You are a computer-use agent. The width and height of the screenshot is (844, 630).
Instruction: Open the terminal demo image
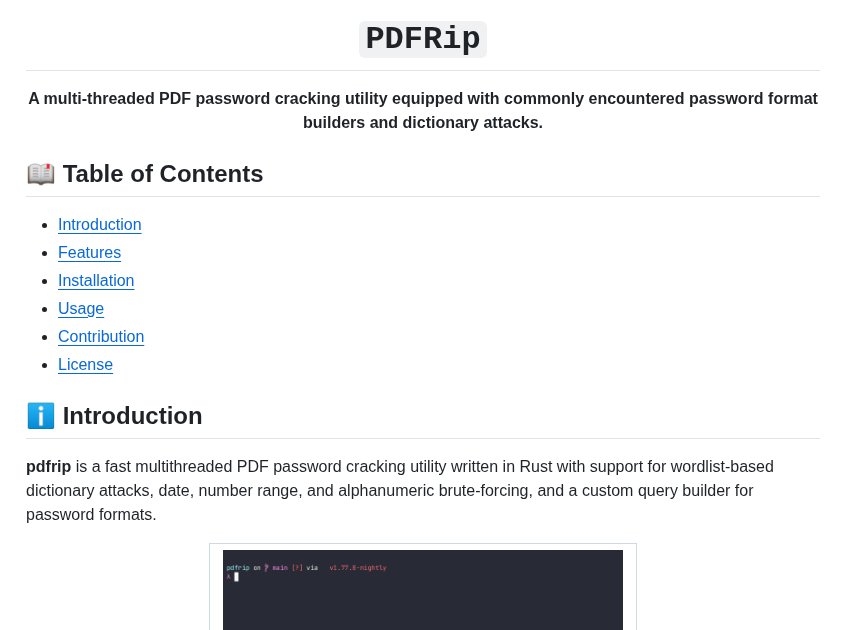pos(423,590)
